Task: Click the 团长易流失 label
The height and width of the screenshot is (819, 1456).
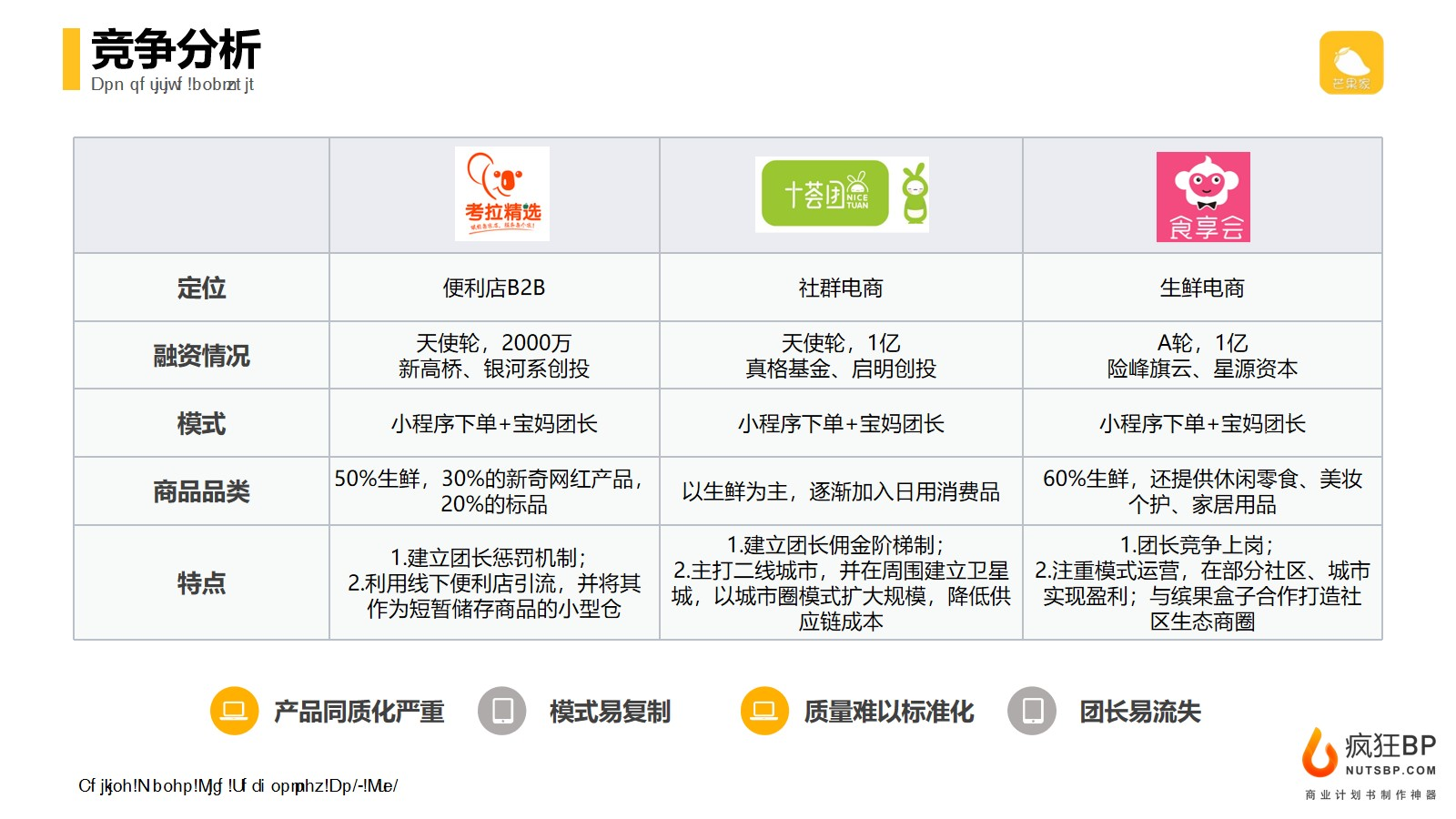Action: coord(1140,712)
